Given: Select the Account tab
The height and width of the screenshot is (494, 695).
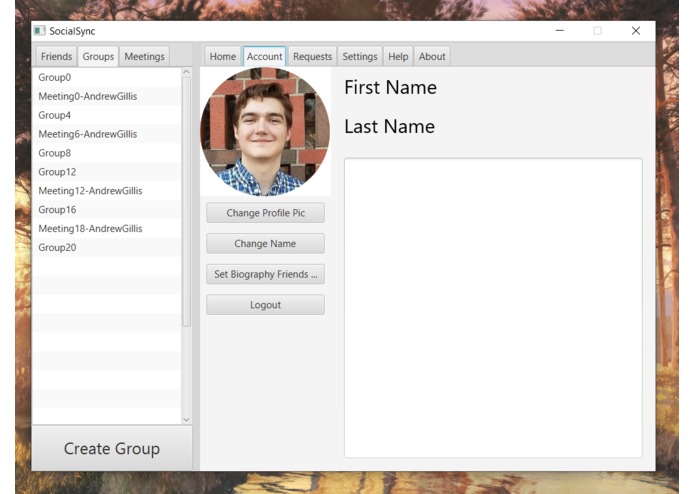Looking at the screenshot, I should coord(264,57).
